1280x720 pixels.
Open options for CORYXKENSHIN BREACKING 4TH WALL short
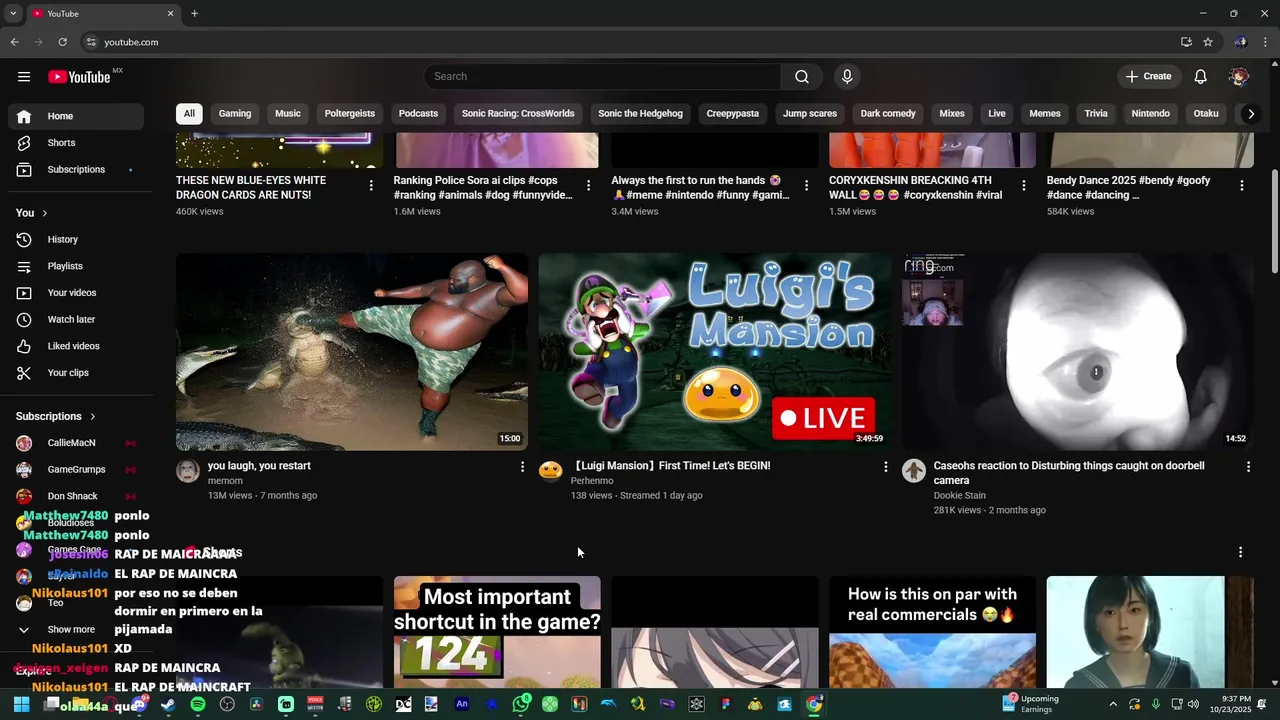tap(1024, 185)
